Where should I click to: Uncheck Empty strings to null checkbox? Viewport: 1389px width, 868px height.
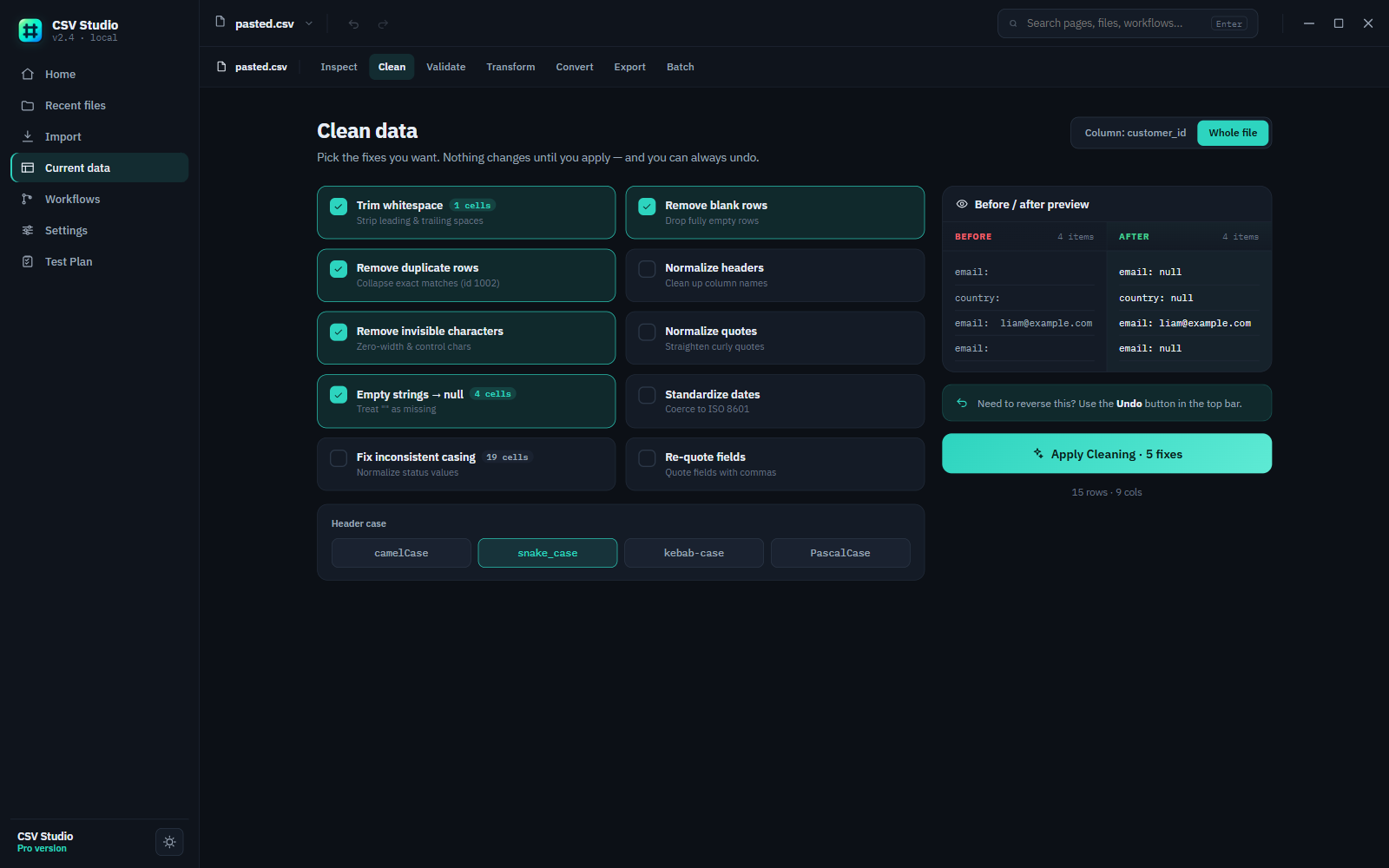339,395
